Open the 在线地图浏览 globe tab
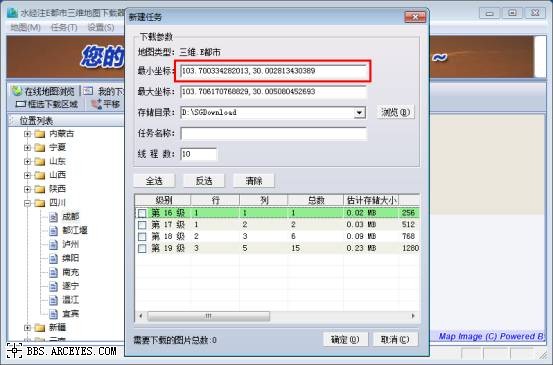553x365 pixels. coord(43,91)
